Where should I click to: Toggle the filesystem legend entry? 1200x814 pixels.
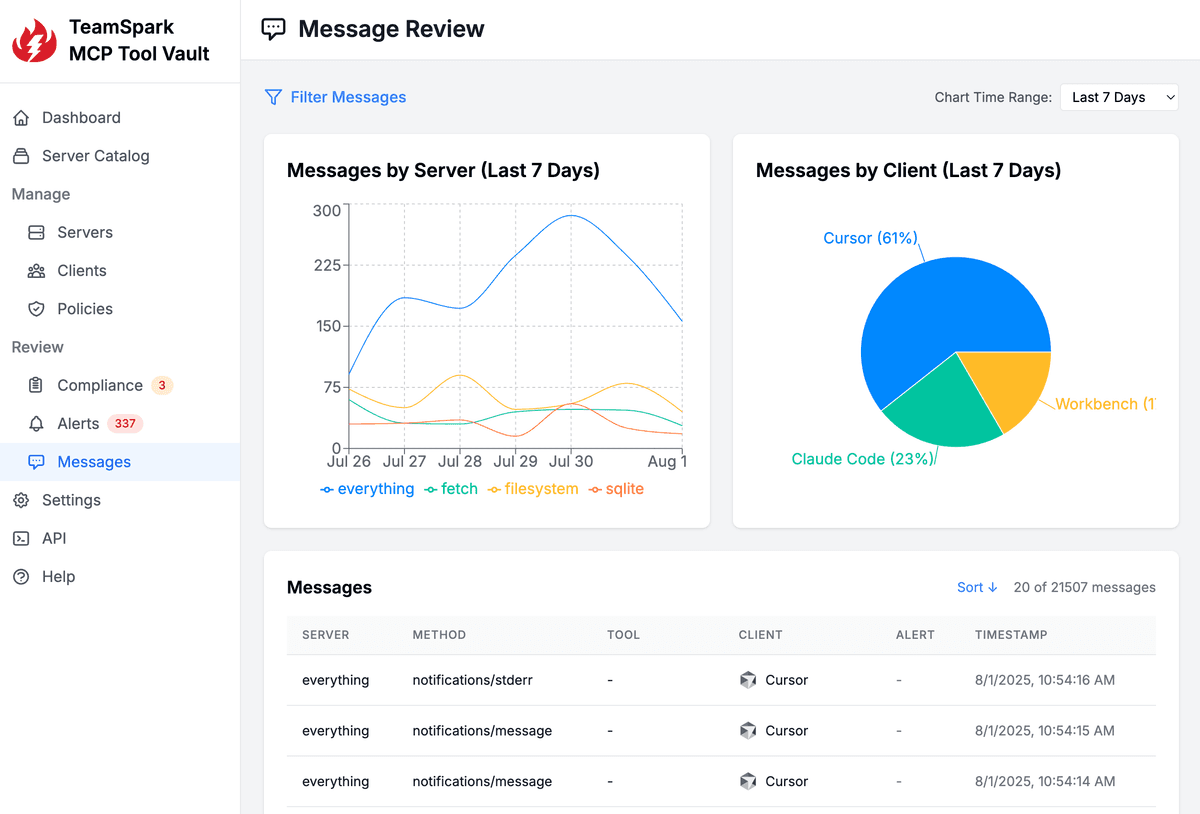[x=533, y=488]
